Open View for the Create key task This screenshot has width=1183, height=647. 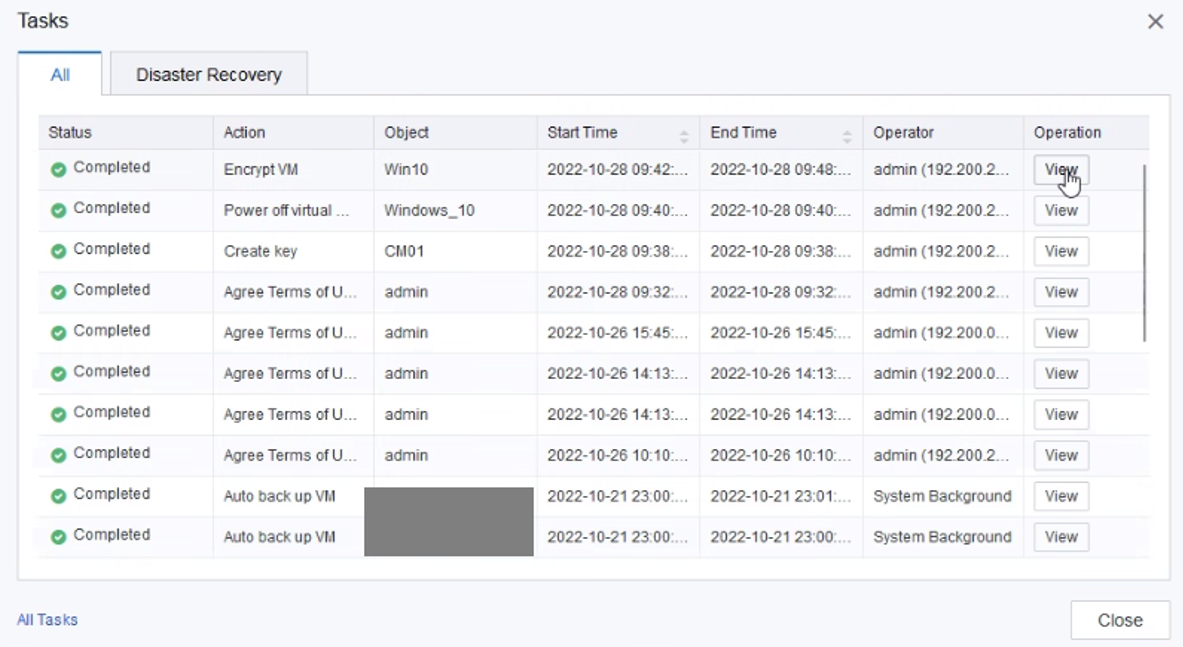click(x=1060, y=252)
